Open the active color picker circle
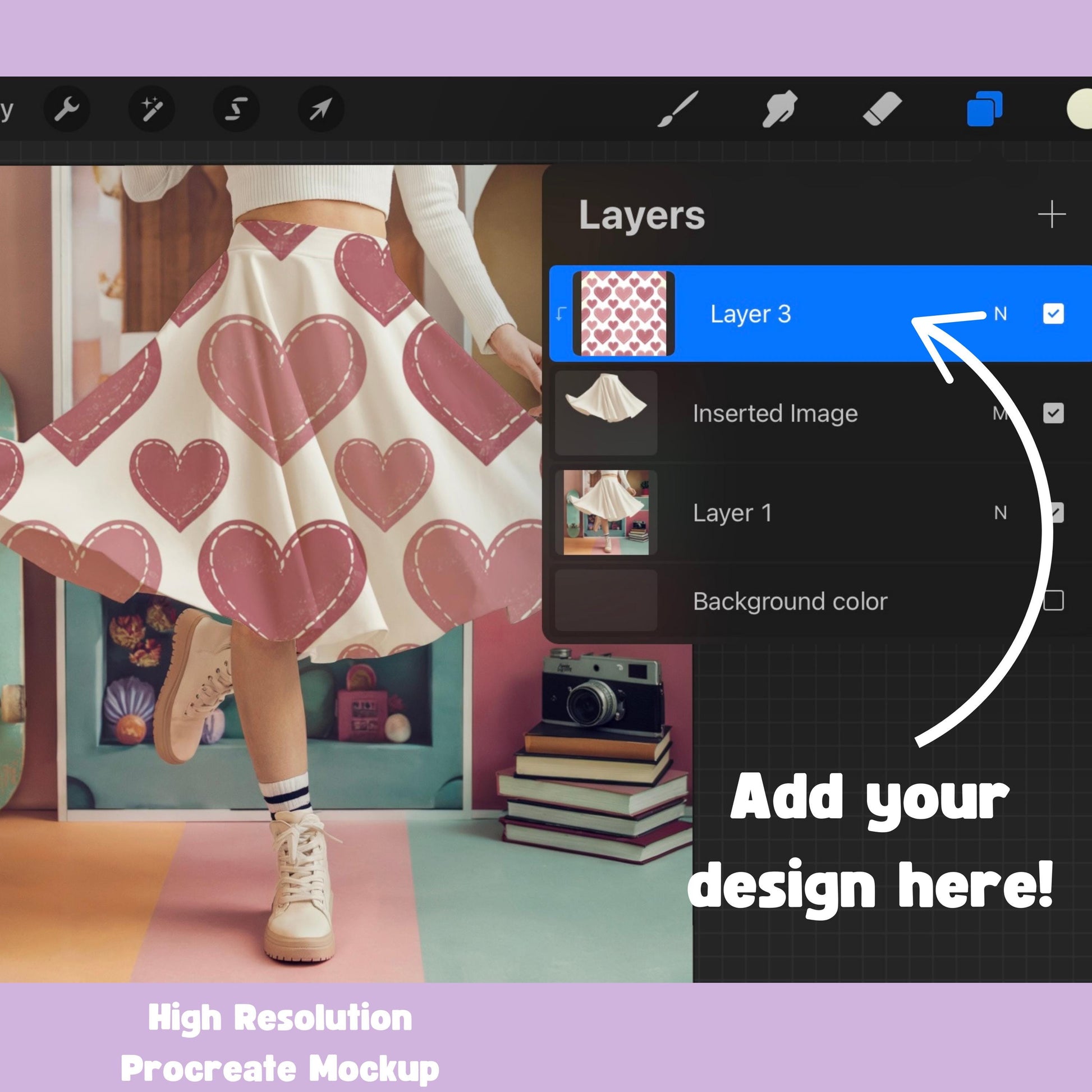 pos(1081,109)
